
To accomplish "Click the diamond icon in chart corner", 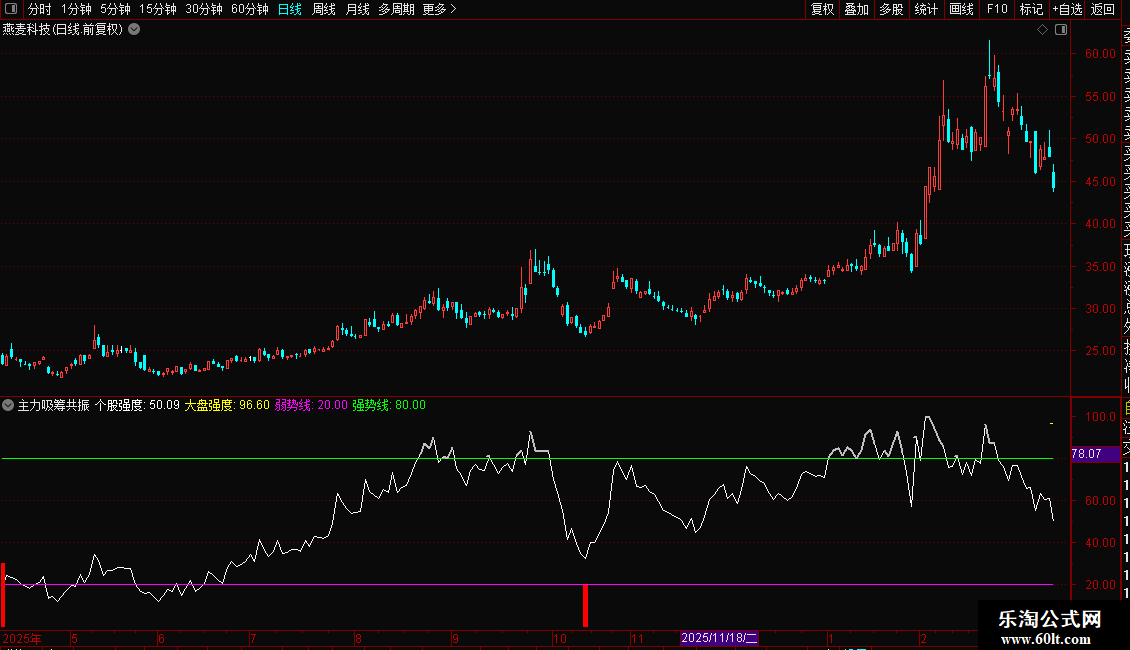I will click(1042, 30).
